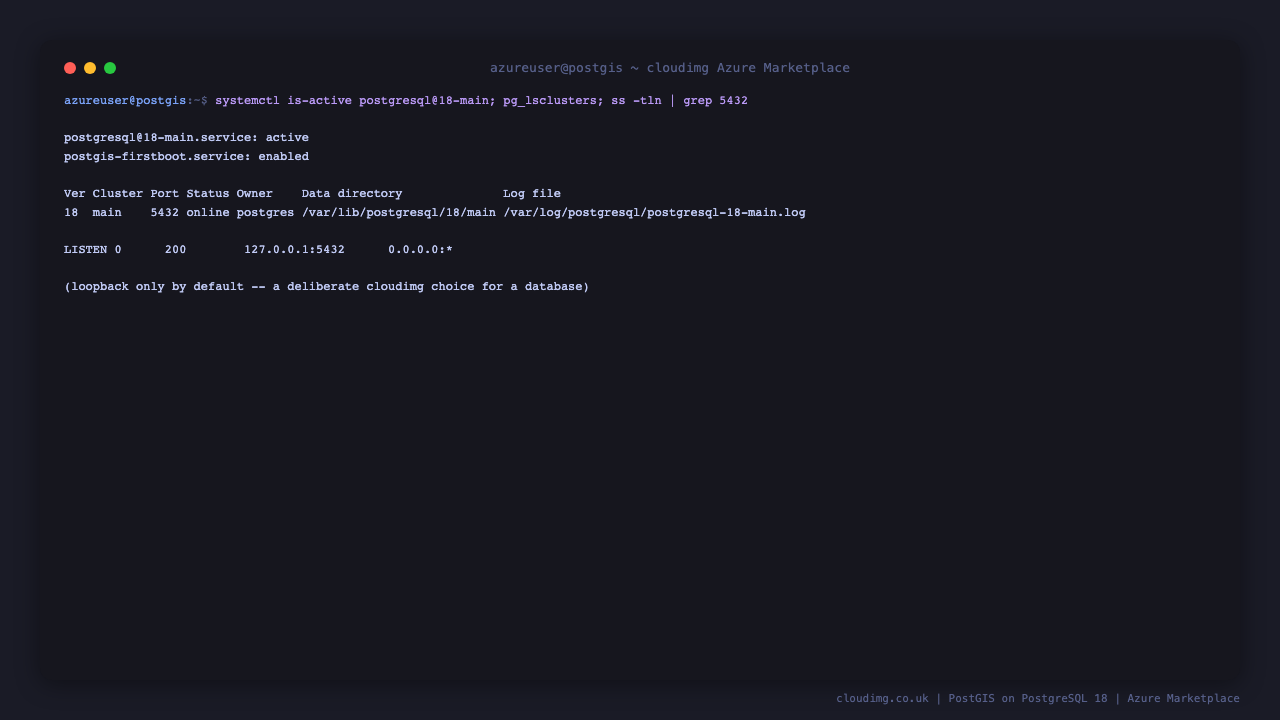
Task: Click the line 'postgresql@18-main.service: active'
Action: [186, 138]
